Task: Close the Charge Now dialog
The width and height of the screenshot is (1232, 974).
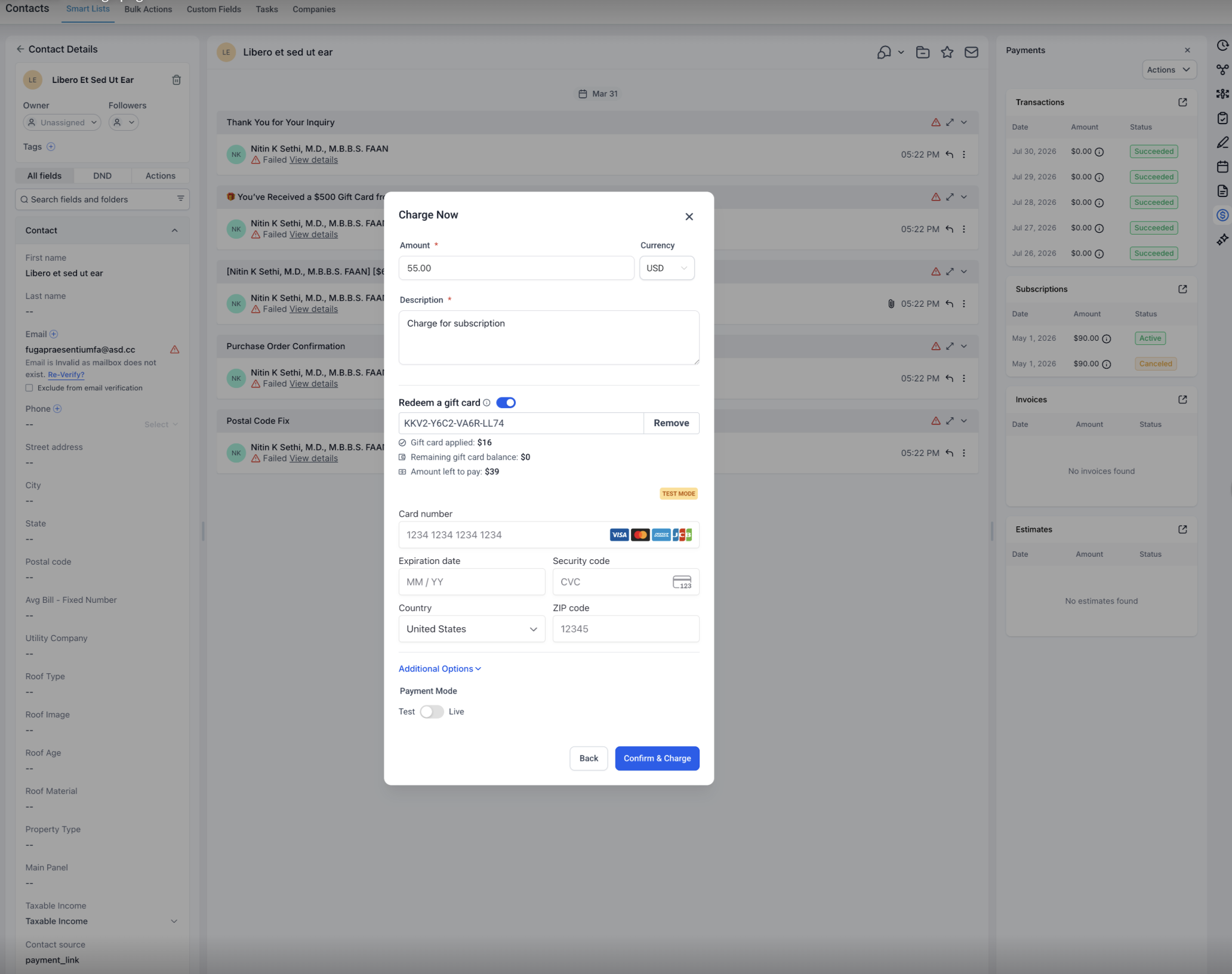Action: click(x=689, y=217)
